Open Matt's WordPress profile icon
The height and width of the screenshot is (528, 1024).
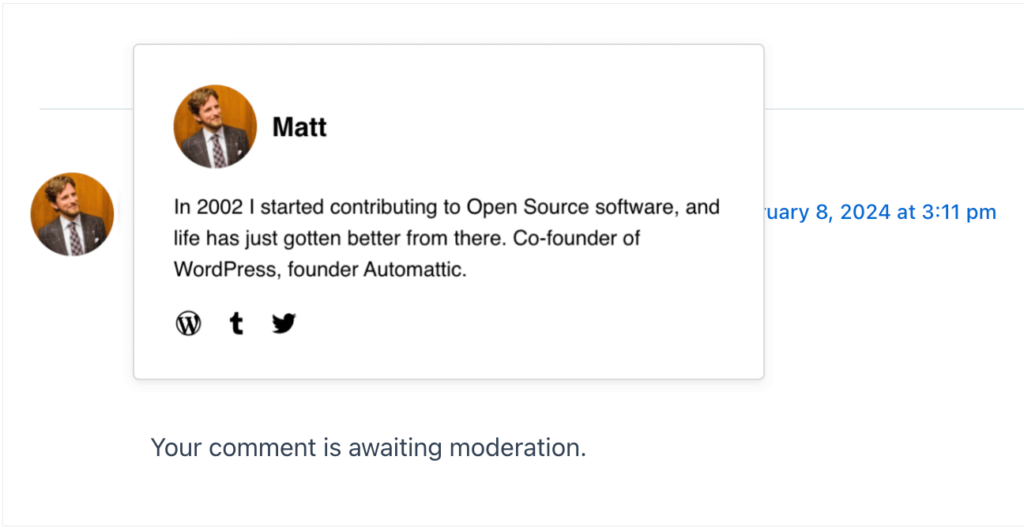pos(188,323)
